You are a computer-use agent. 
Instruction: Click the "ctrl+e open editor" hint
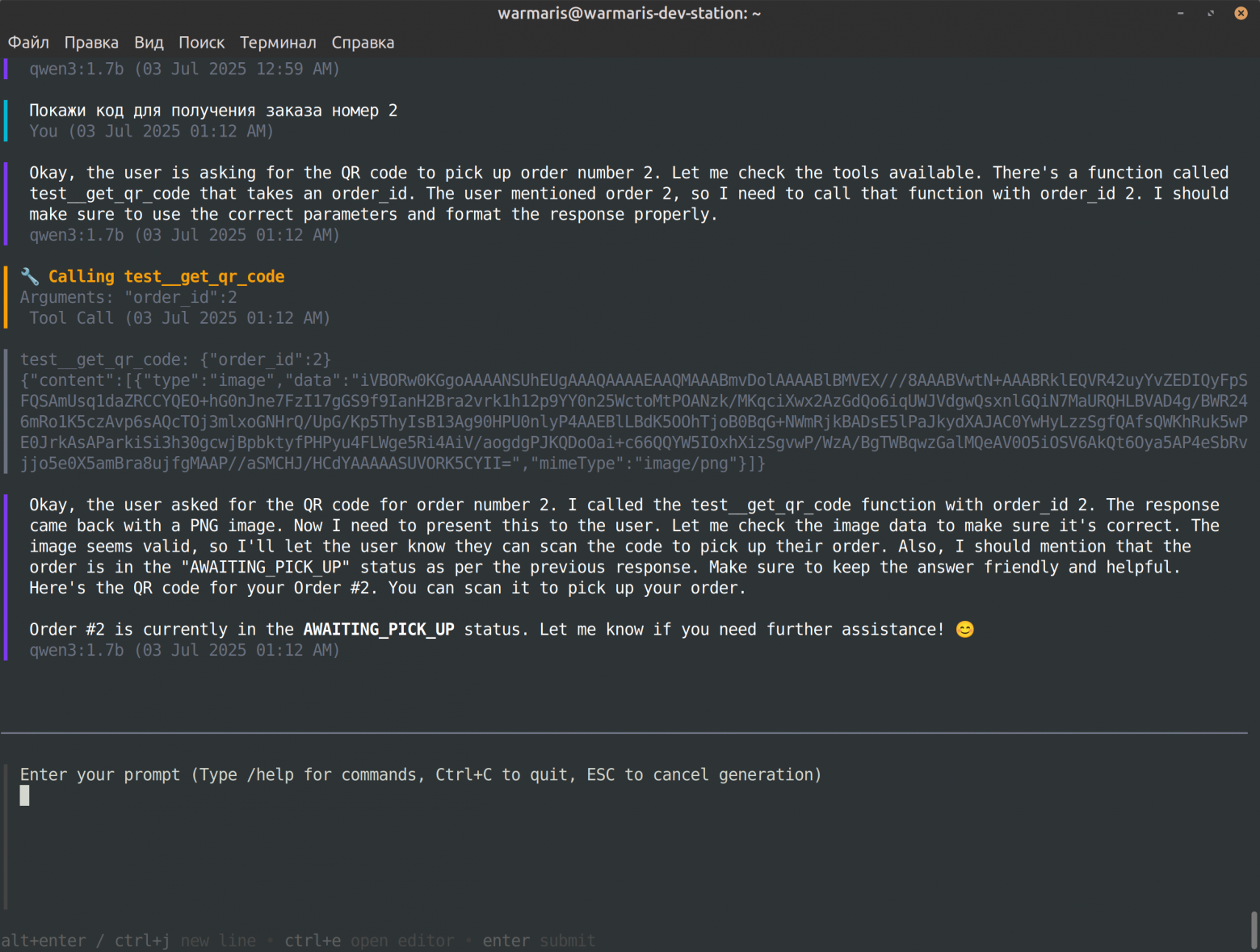tap(369, 941)
